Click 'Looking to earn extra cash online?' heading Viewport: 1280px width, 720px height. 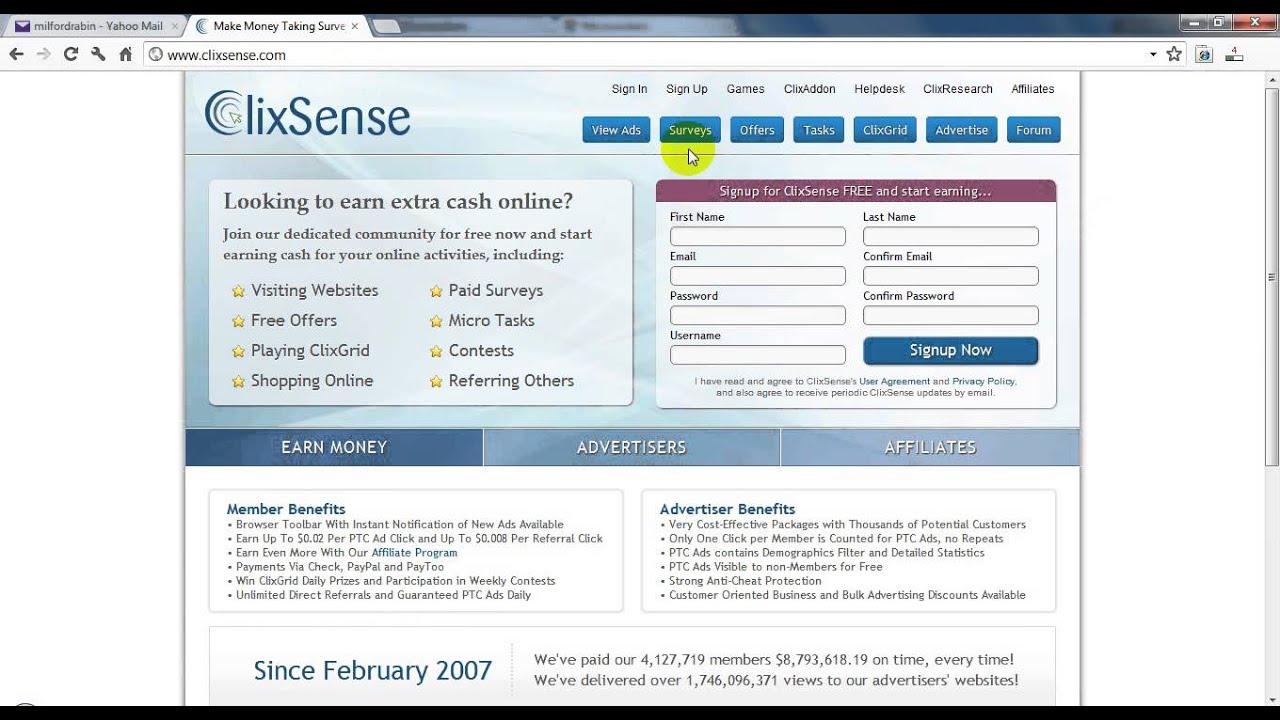coord(398,201)
